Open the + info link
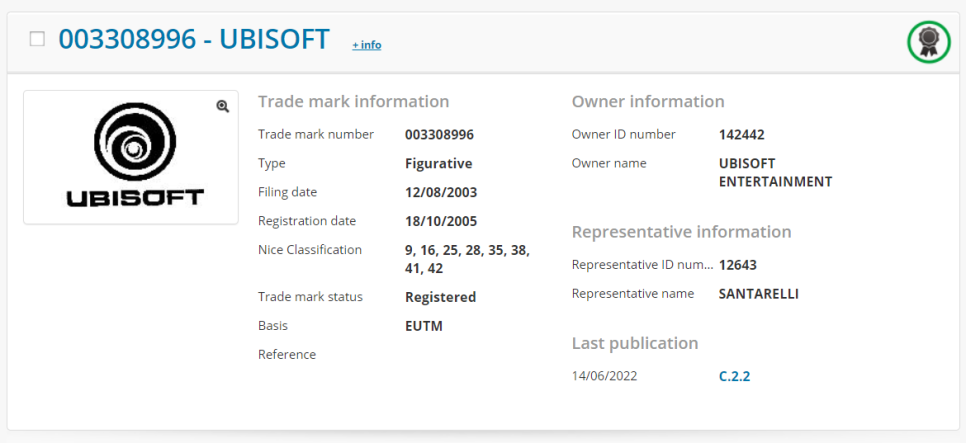966x443 pixels. pos(367,45)
